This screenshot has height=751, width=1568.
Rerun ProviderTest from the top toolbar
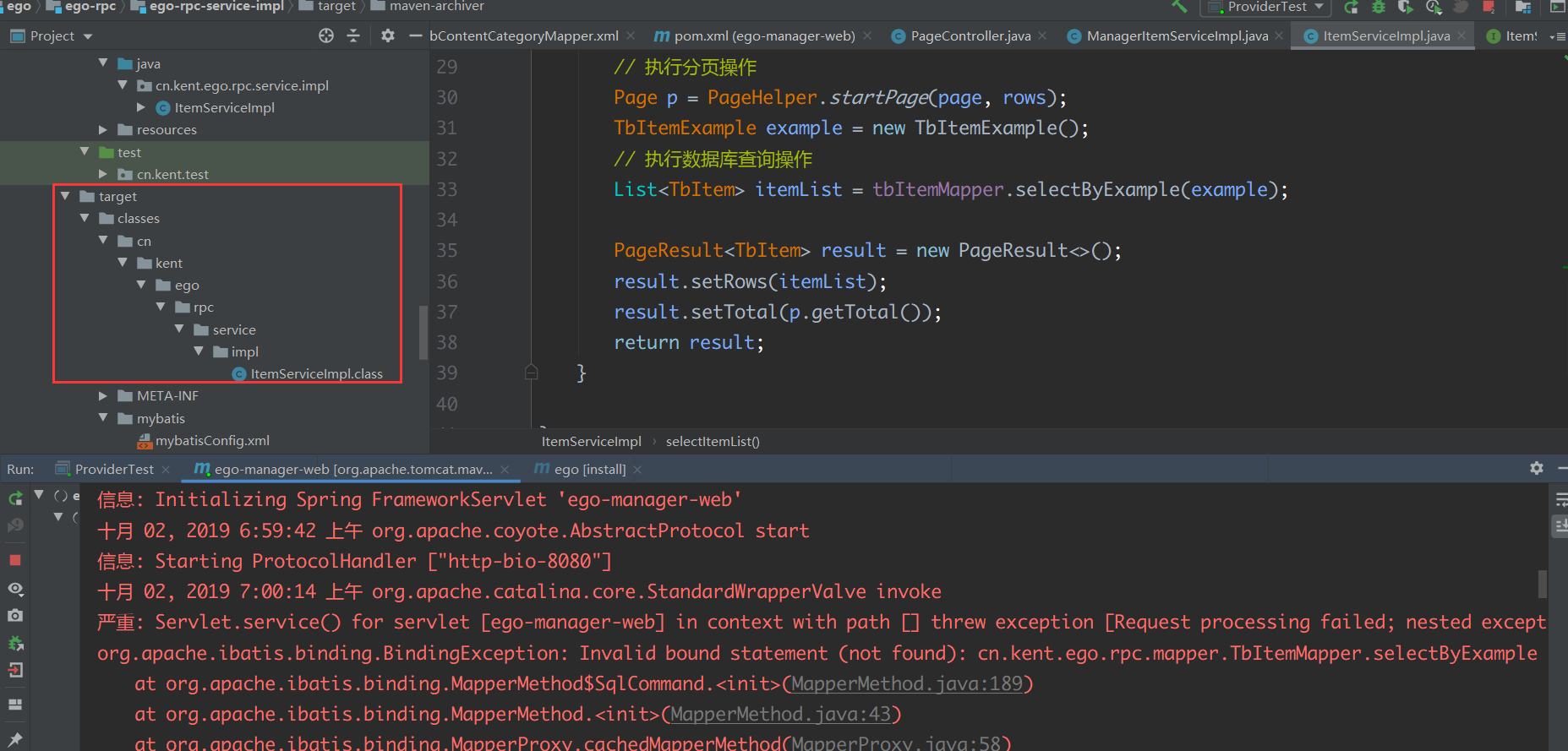point(1352,7)
